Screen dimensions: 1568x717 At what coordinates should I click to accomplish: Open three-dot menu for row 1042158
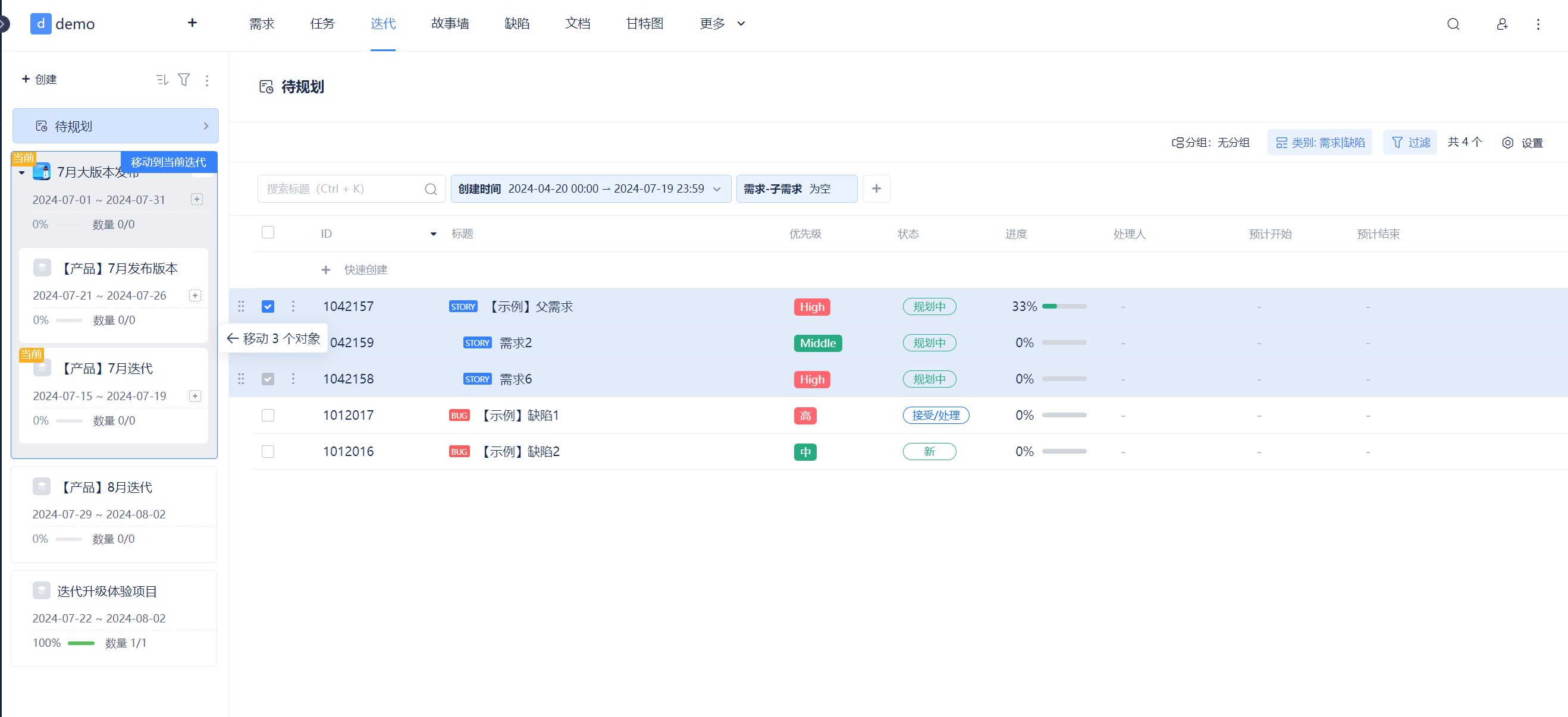pos(293,379)
